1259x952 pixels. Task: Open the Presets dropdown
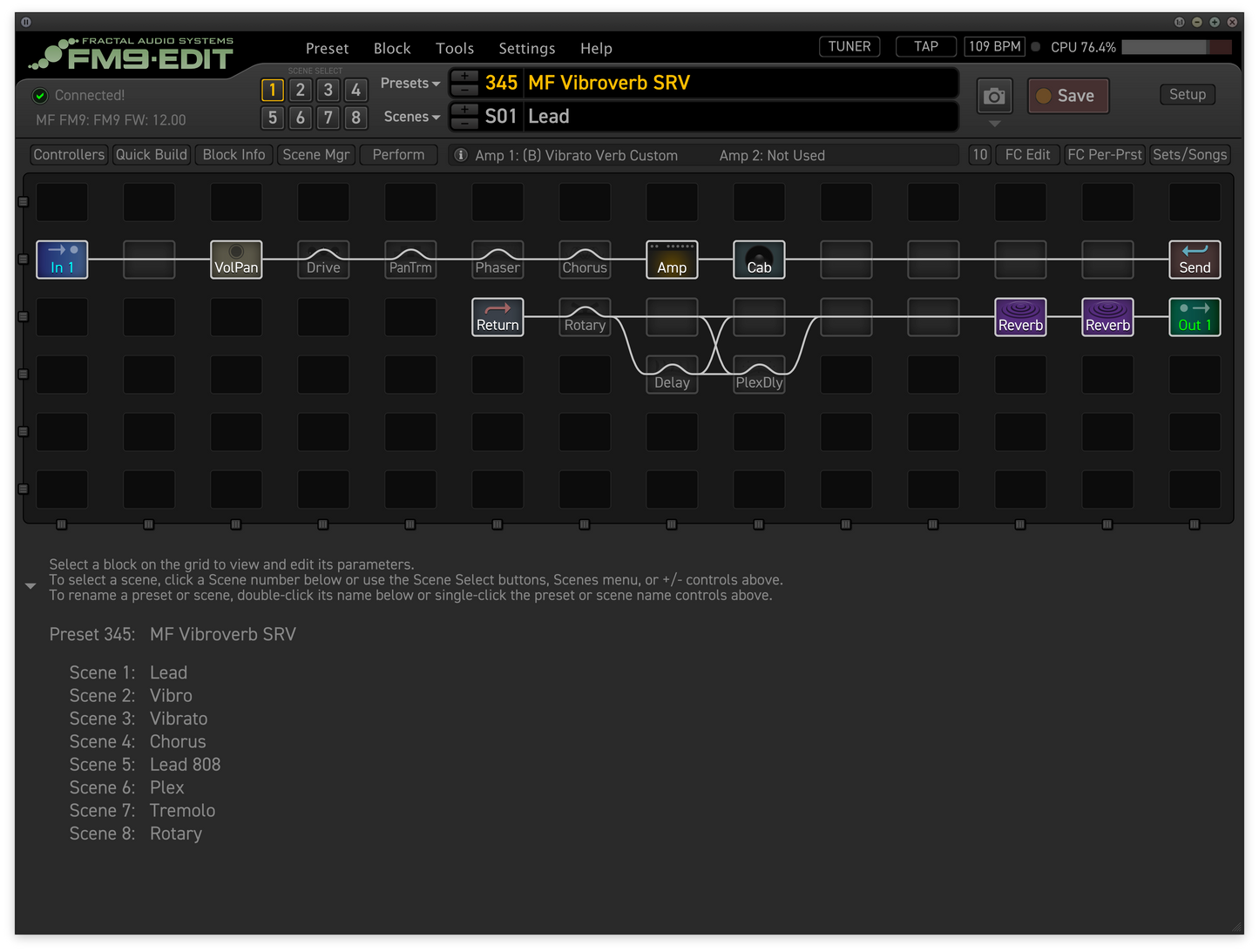[x=410, y=84]
